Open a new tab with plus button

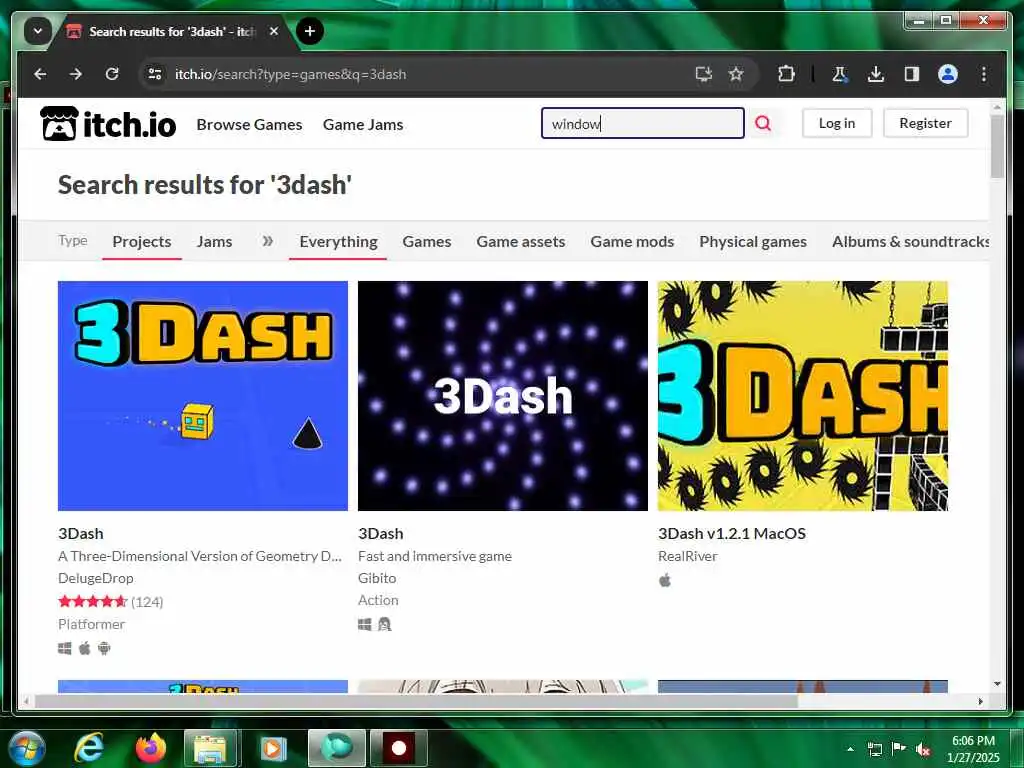[310, 31]
